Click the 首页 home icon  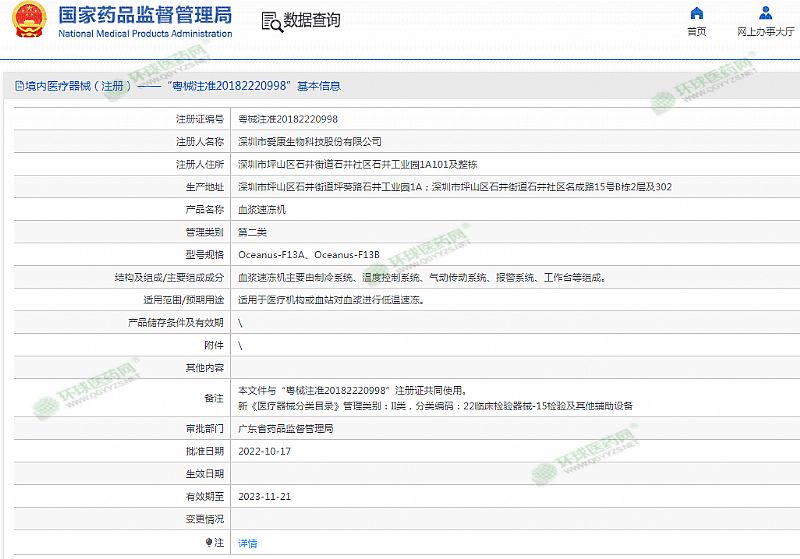[x=696, y=13]
